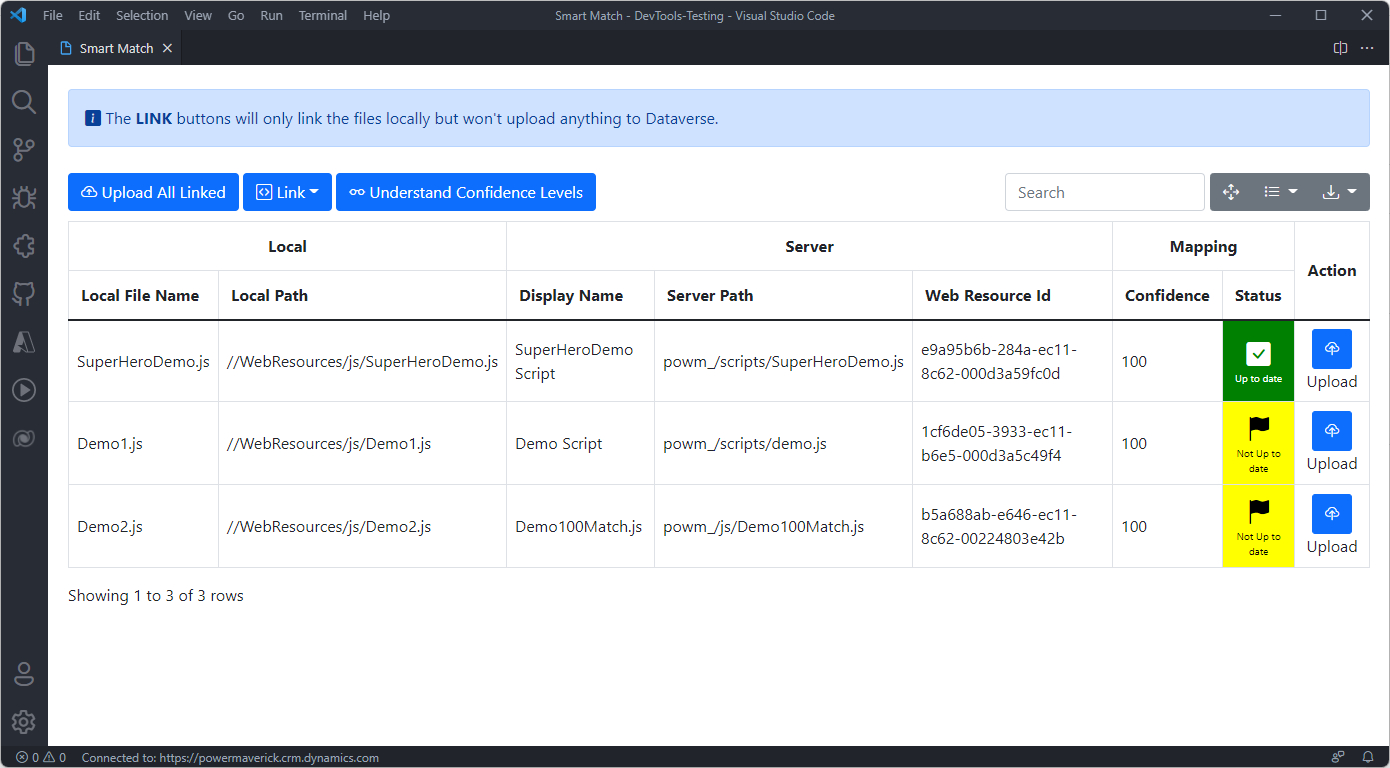Click the Accounts icon
The height and width of the screenshot is (768, 1390).
click(24, 674)
